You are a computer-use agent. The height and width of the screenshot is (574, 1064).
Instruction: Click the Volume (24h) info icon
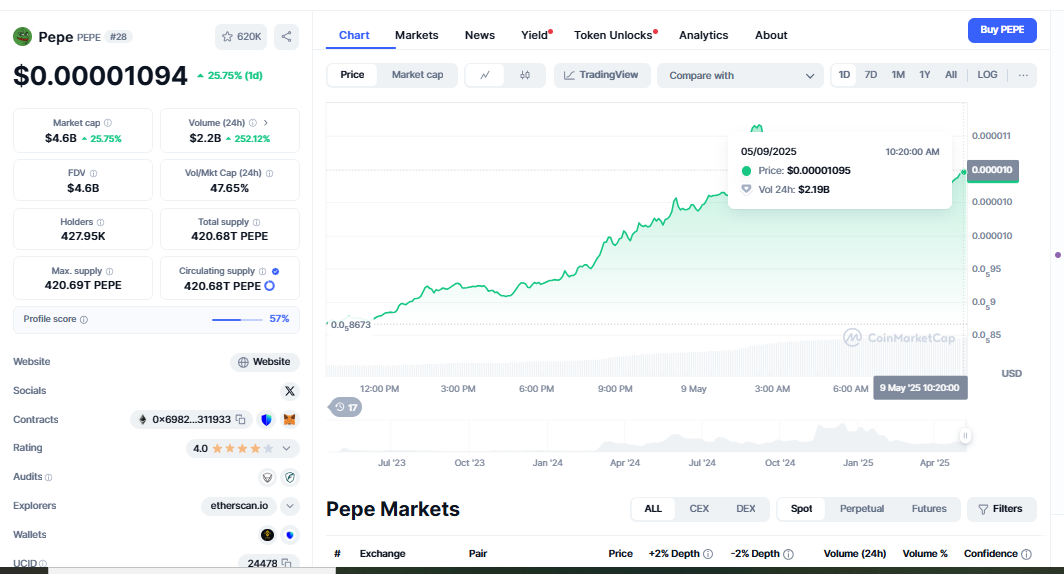pos(252,123)
